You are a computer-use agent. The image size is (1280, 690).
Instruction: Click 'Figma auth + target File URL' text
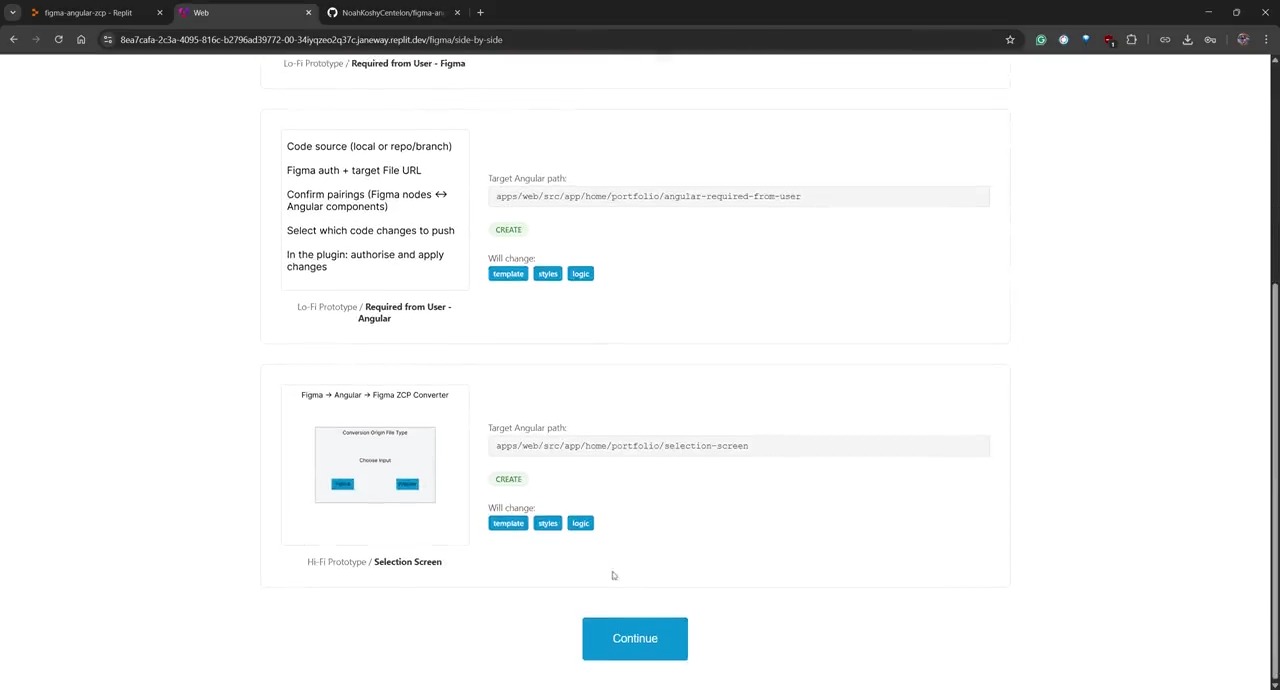click(x=354, y=170)
